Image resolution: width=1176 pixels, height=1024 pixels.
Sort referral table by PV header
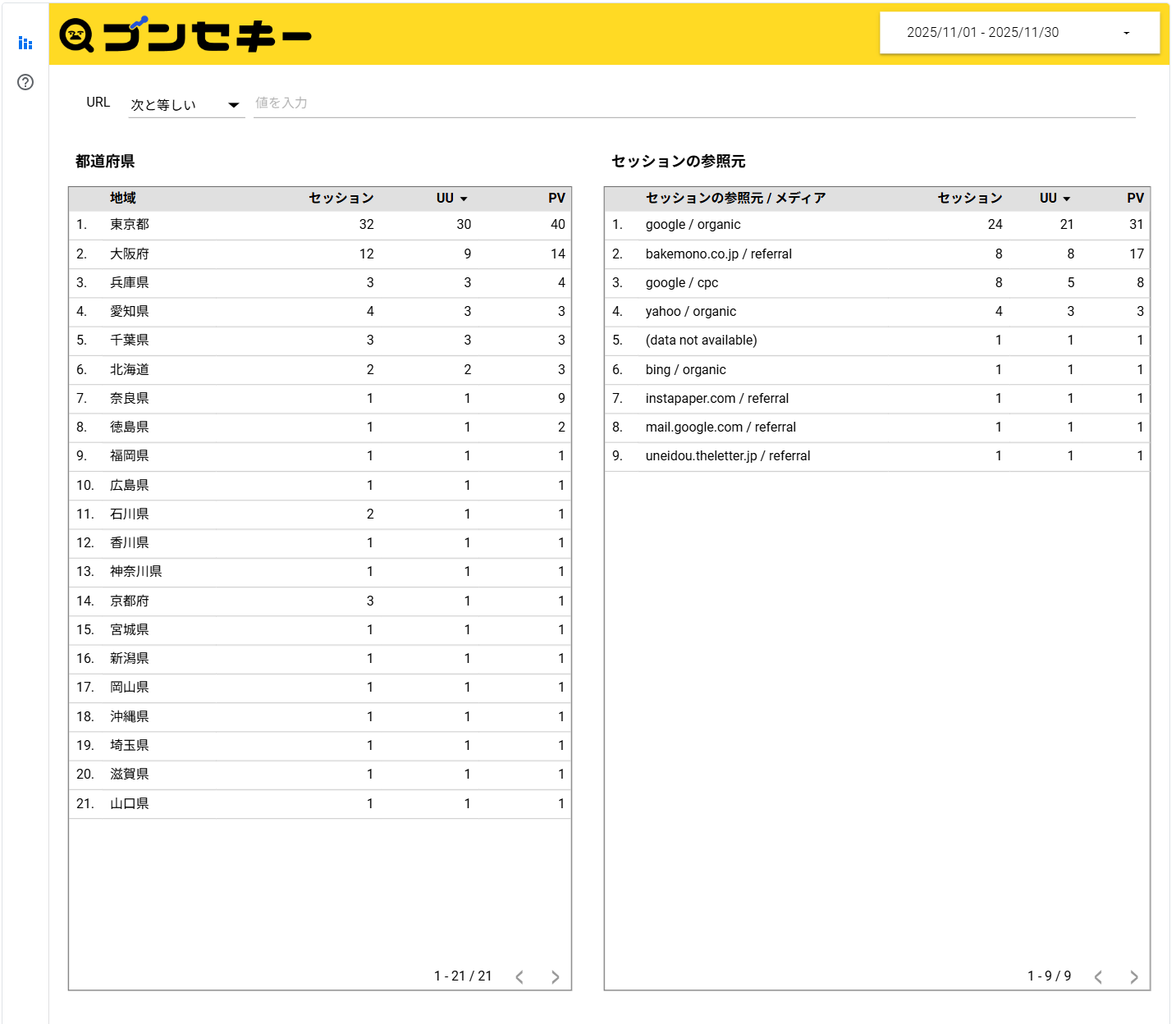click(1134, 199)
